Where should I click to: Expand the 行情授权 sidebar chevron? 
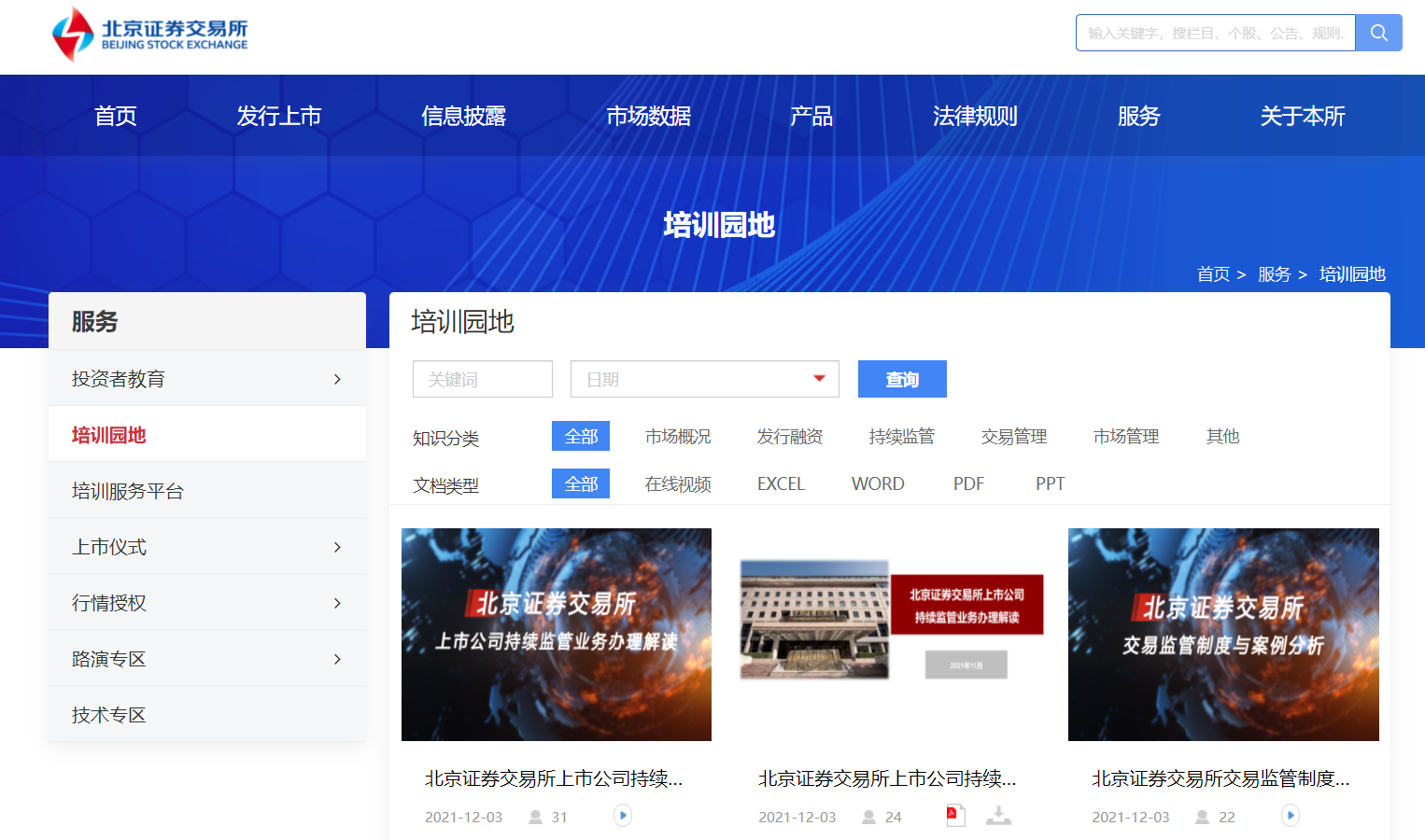point(337,603)
